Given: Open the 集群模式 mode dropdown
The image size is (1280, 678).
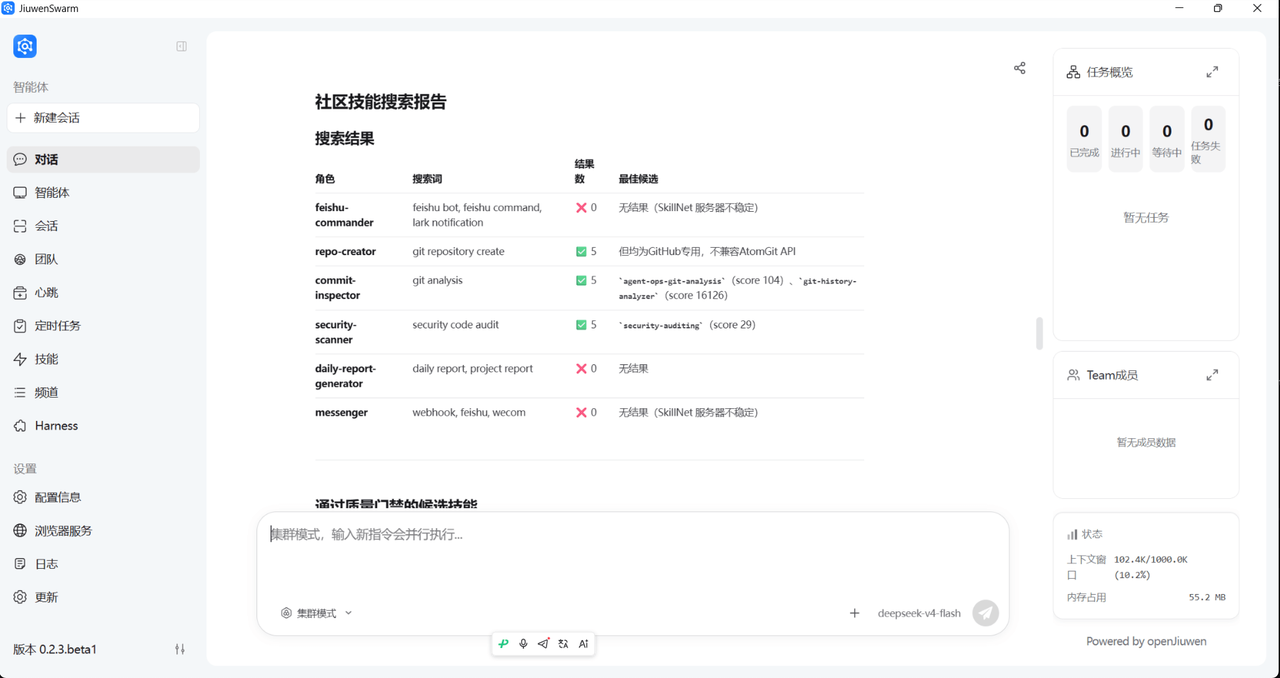Looking at the screenshot, I should point(316,613).
